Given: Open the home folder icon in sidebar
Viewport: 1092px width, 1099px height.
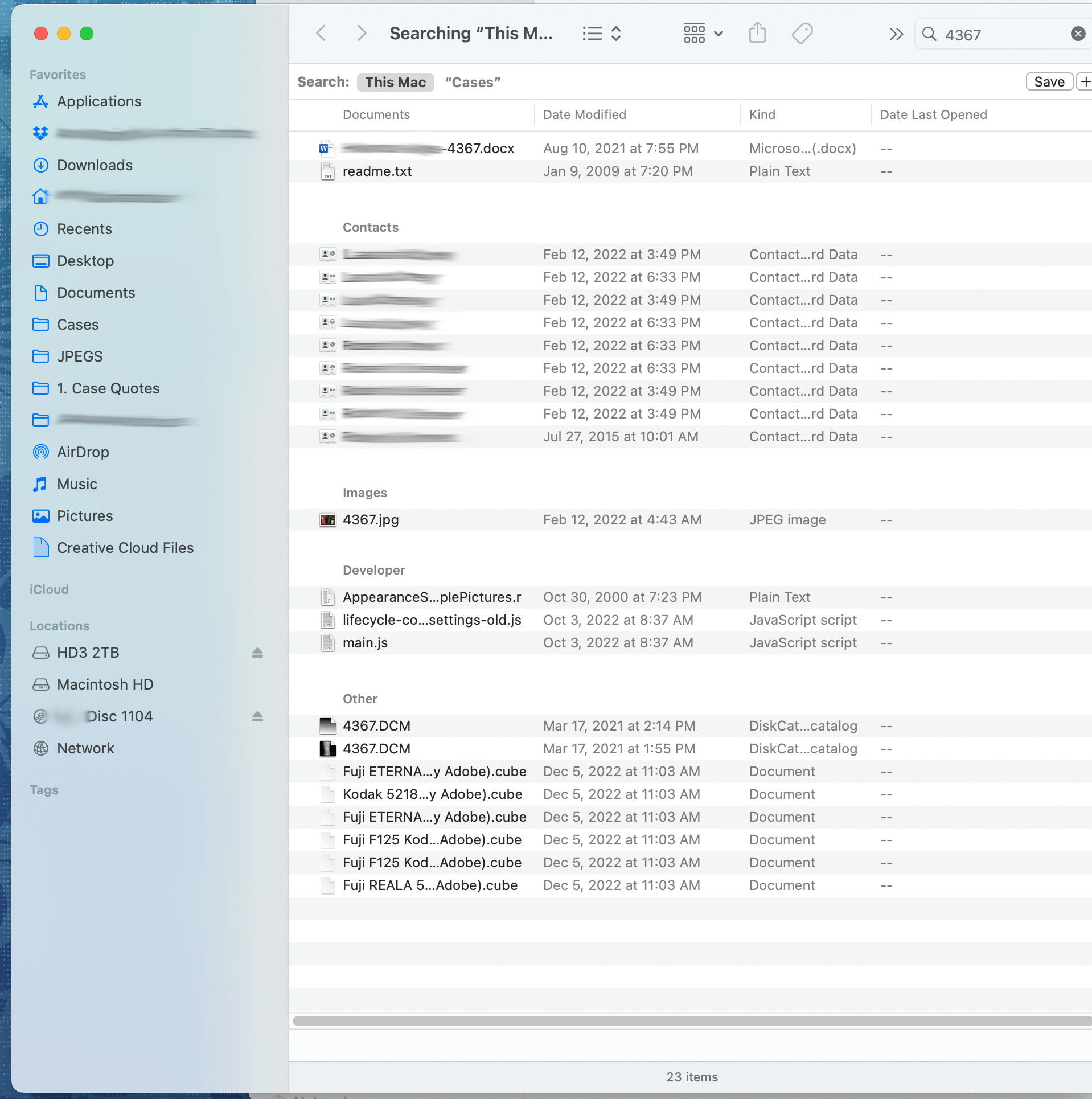Looking at the screenshot, I should point(40,197).
